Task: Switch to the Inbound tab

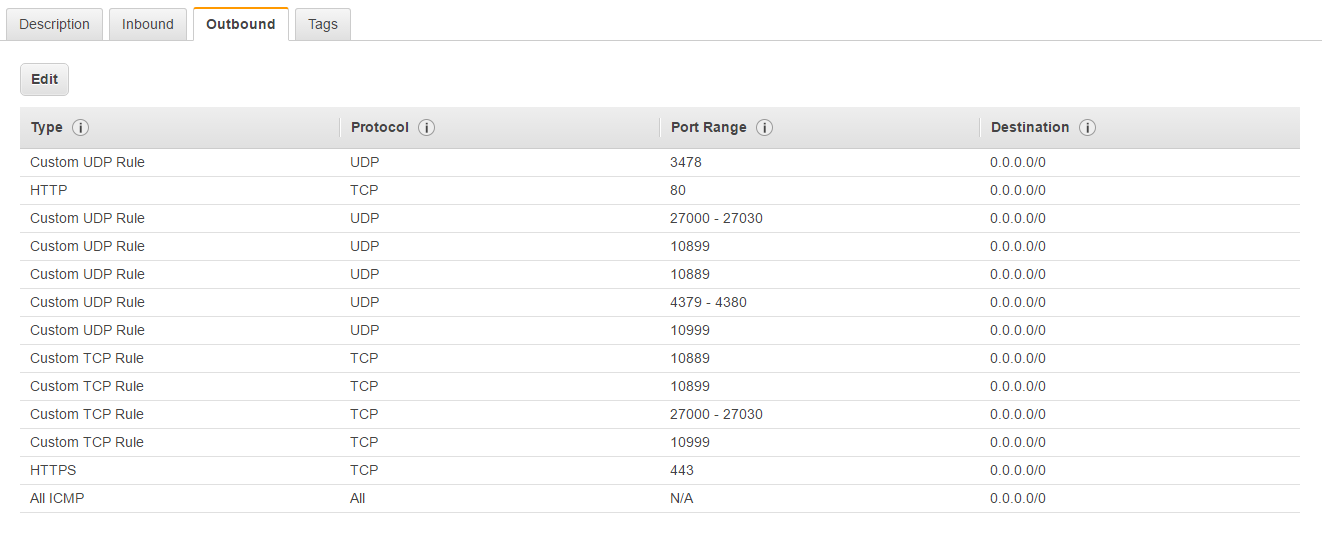Action: (148, 24)
